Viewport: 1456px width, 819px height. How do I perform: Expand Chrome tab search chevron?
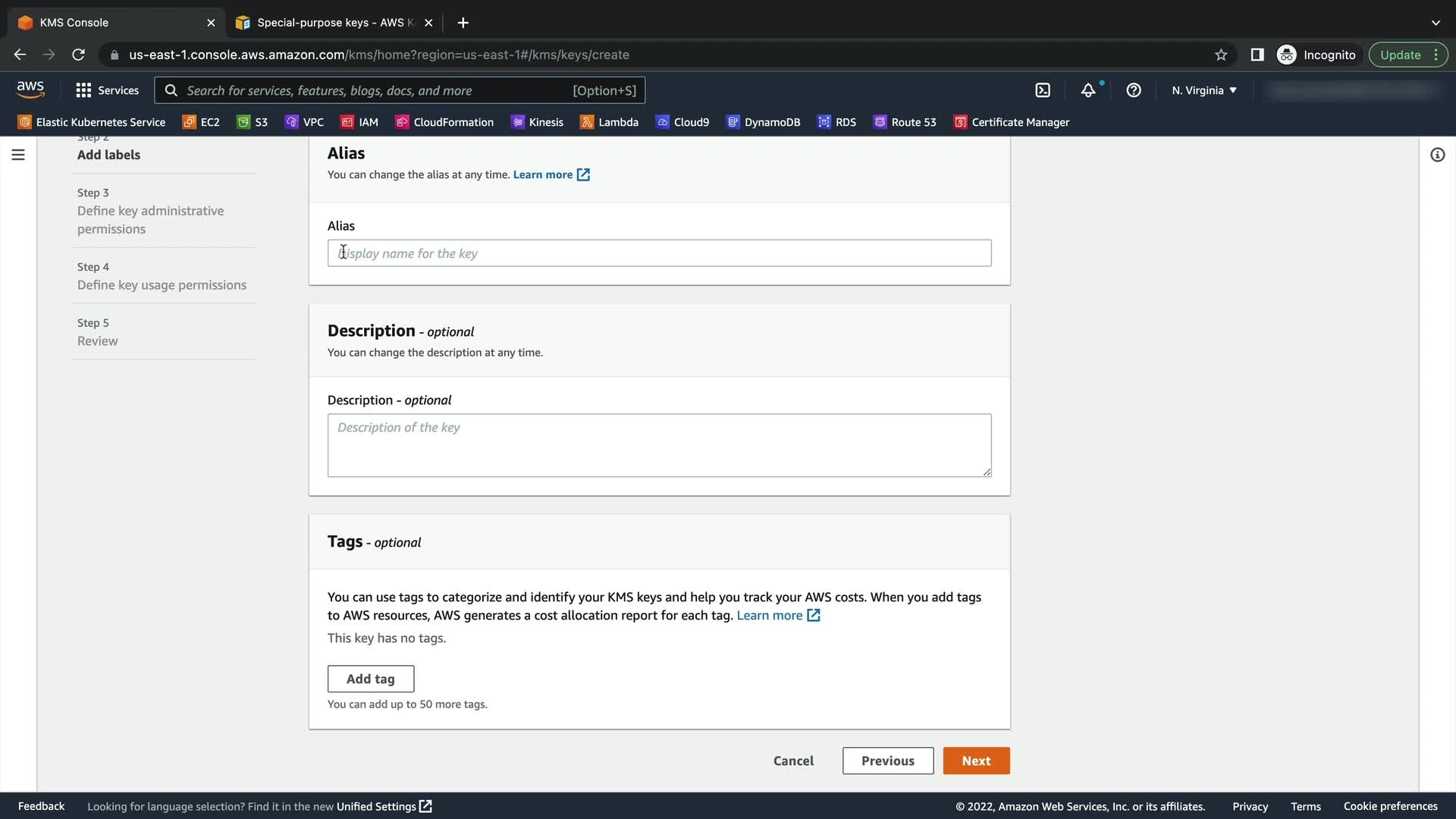[x=1436, y=23]
